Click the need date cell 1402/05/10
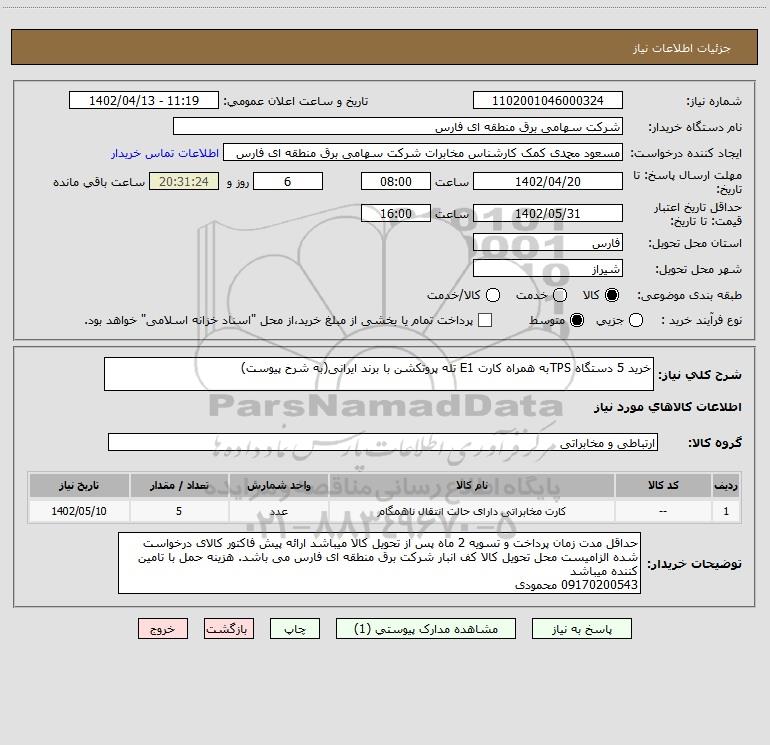The image size is (770, 745). click(79, 511)
